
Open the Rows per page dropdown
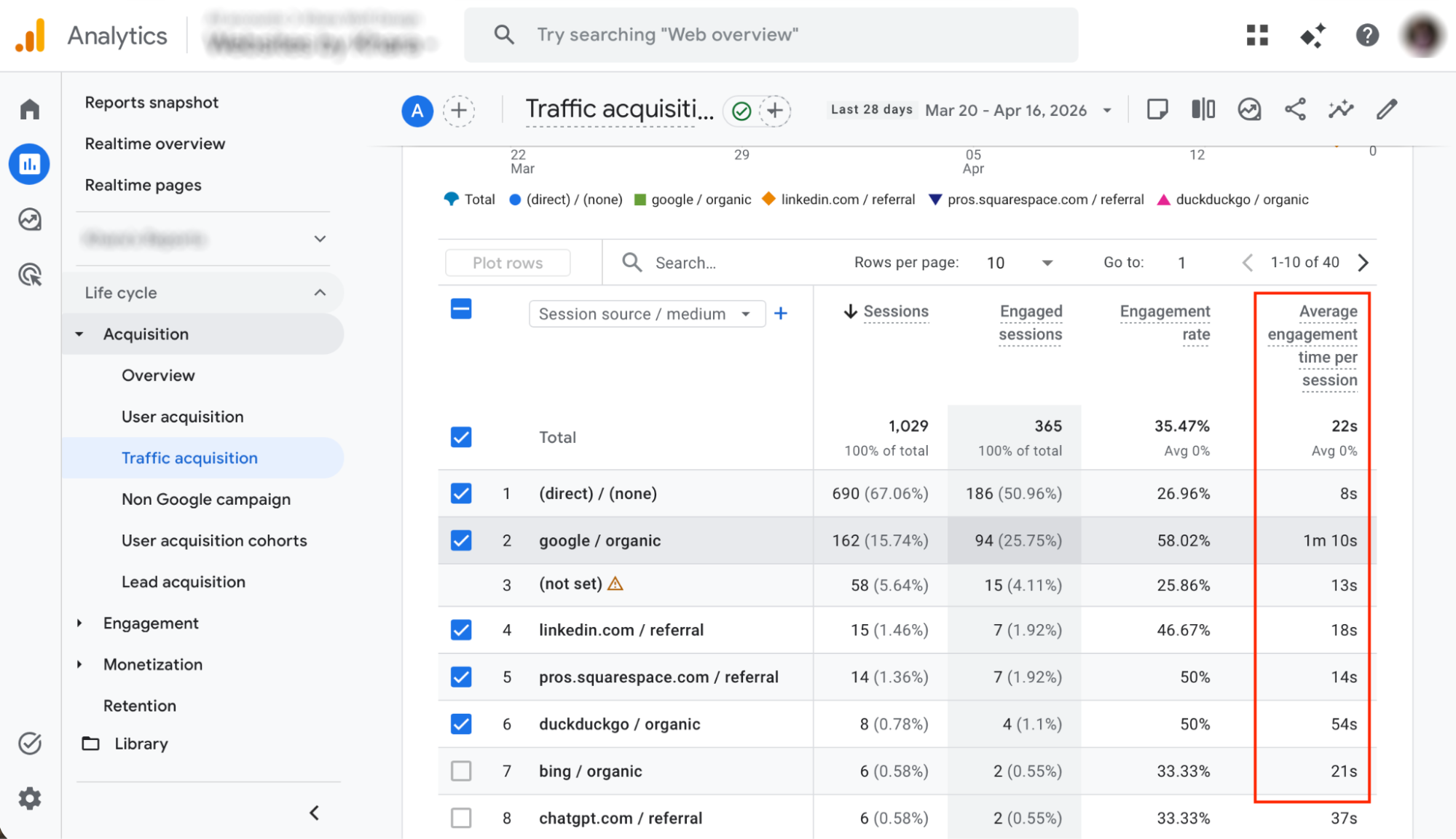(x=1018, y=262)
